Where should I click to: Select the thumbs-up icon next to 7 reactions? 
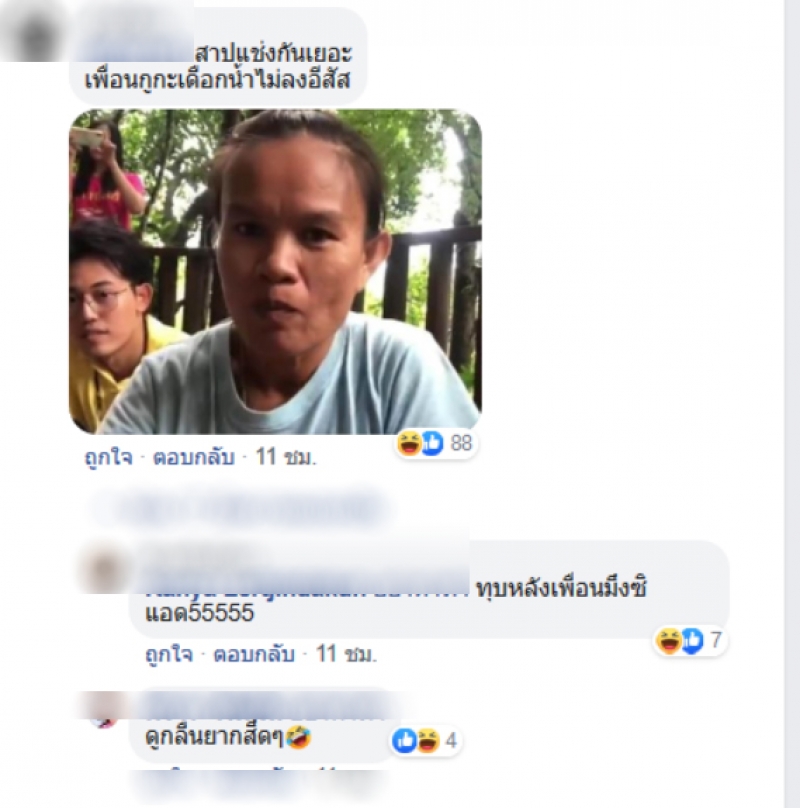tap(692, 641)
